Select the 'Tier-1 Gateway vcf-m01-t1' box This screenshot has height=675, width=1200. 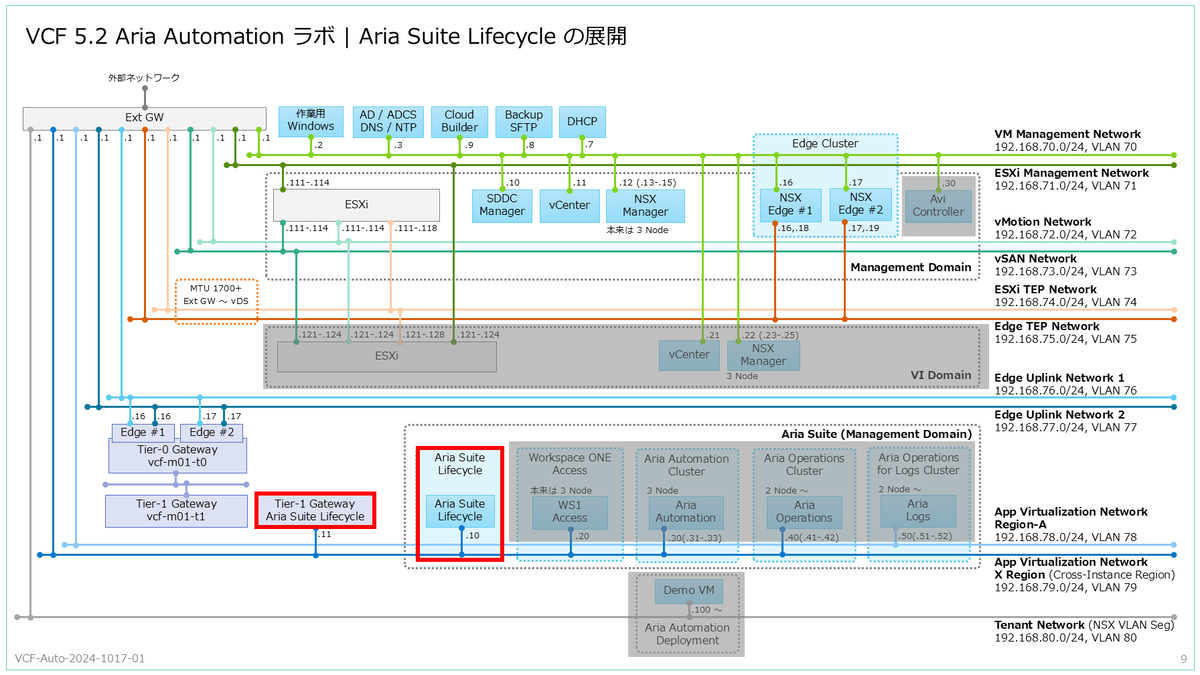(x=176, y=511)
